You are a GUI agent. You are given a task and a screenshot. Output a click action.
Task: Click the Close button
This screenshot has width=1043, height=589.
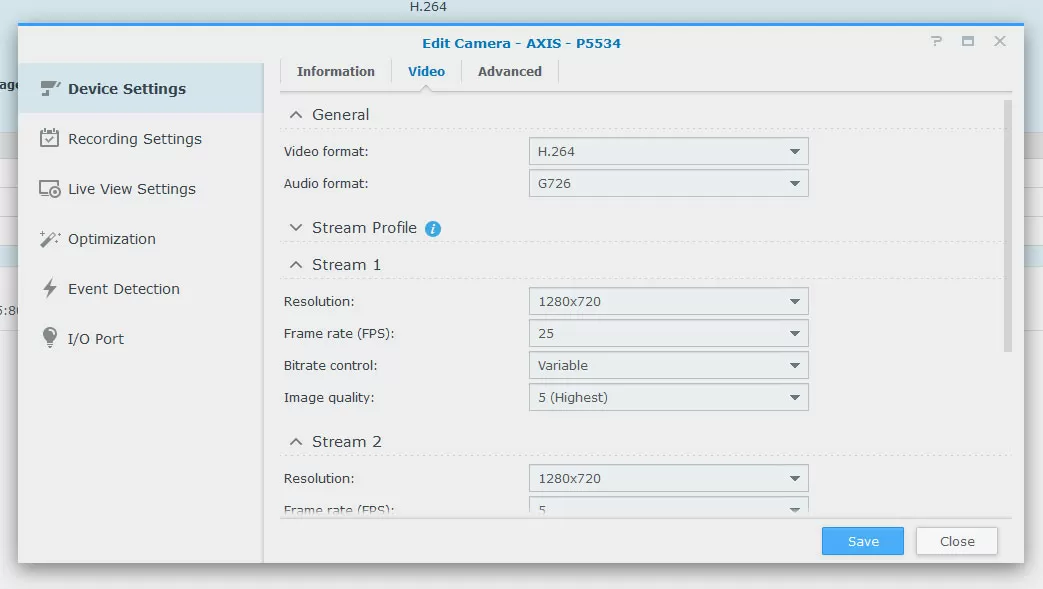click(957, 541)
